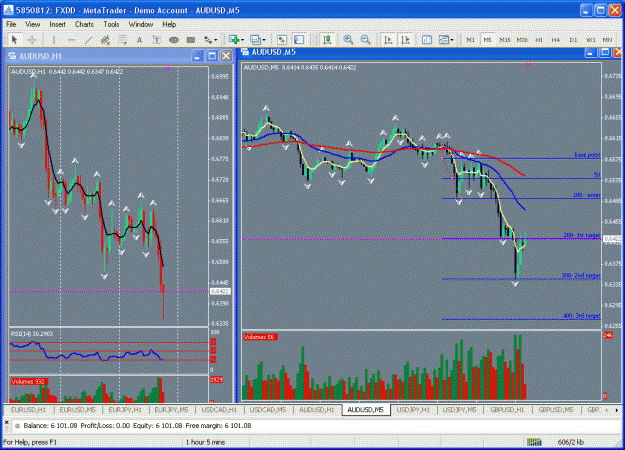Click the Balance: 6 101.08 account line
Viewport: 625px width, 450px height.
click(138, 426)
